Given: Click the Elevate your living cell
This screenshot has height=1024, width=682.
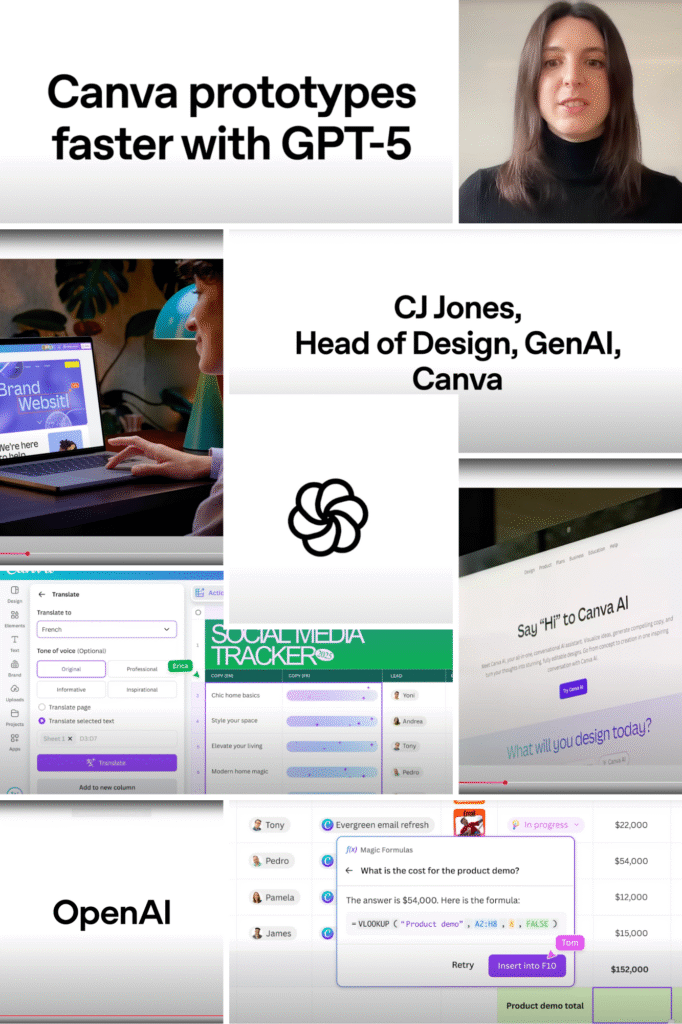Looking at the screenshot, I should click(244, 746).
